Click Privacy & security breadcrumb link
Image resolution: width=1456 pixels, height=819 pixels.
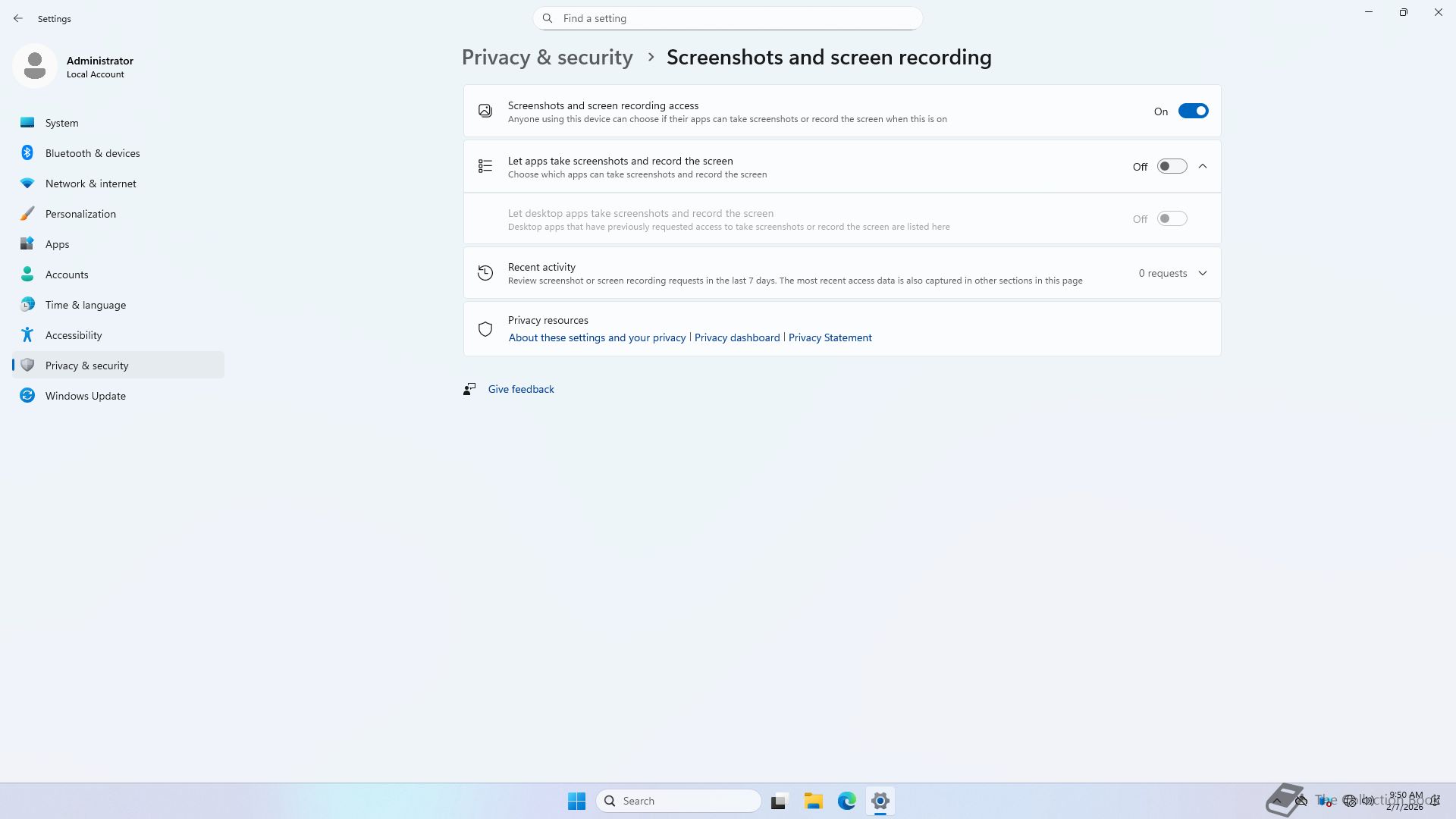(x=547, y=58)
